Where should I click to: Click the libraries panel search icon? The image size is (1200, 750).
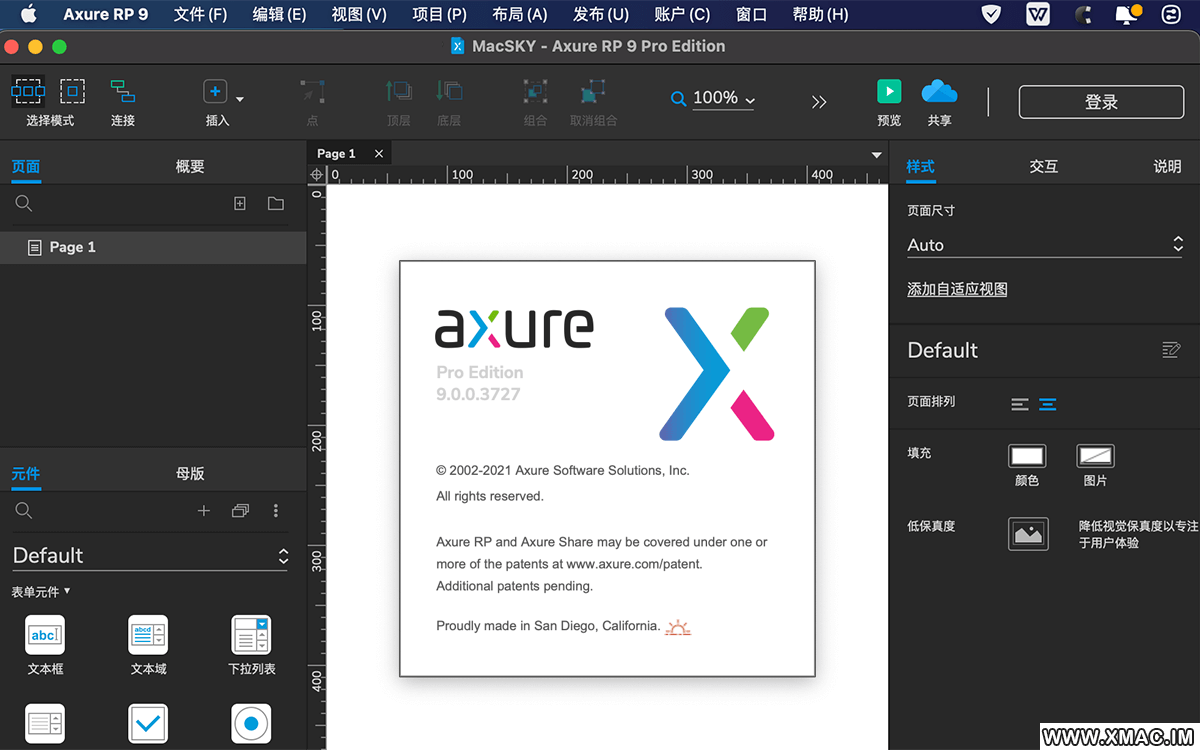point(24,510)
